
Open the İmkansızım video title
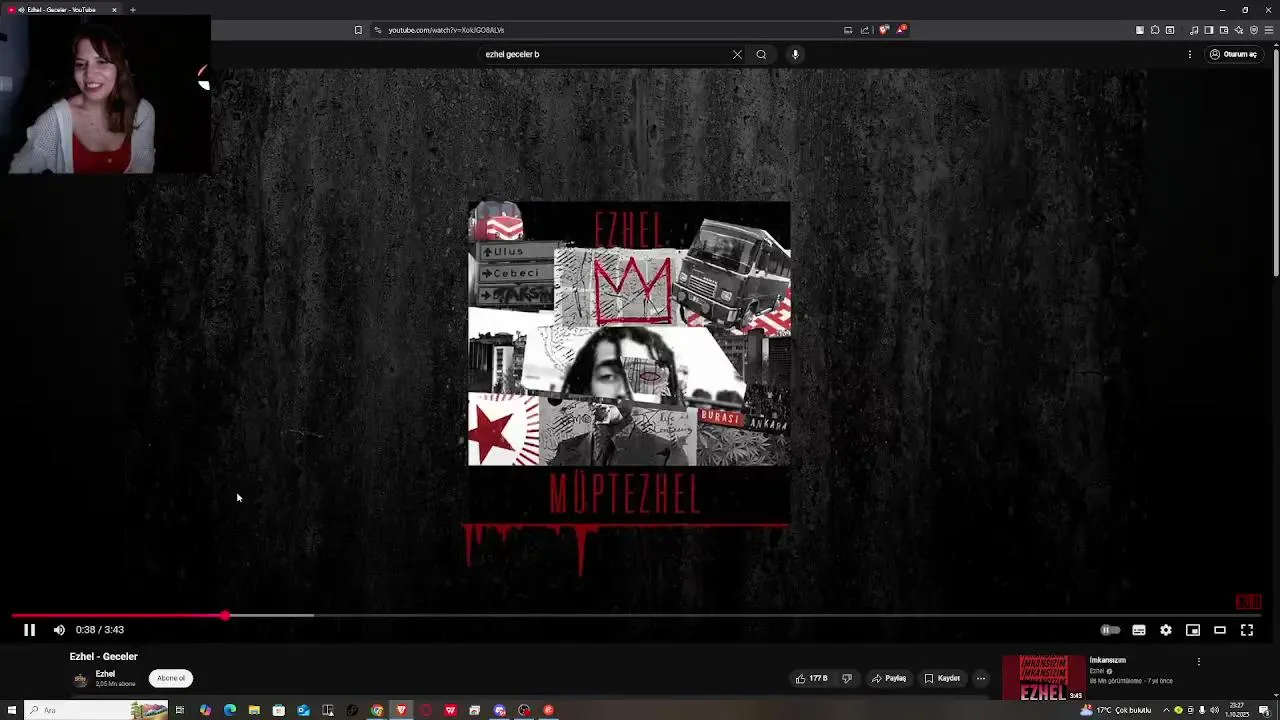1108,660
